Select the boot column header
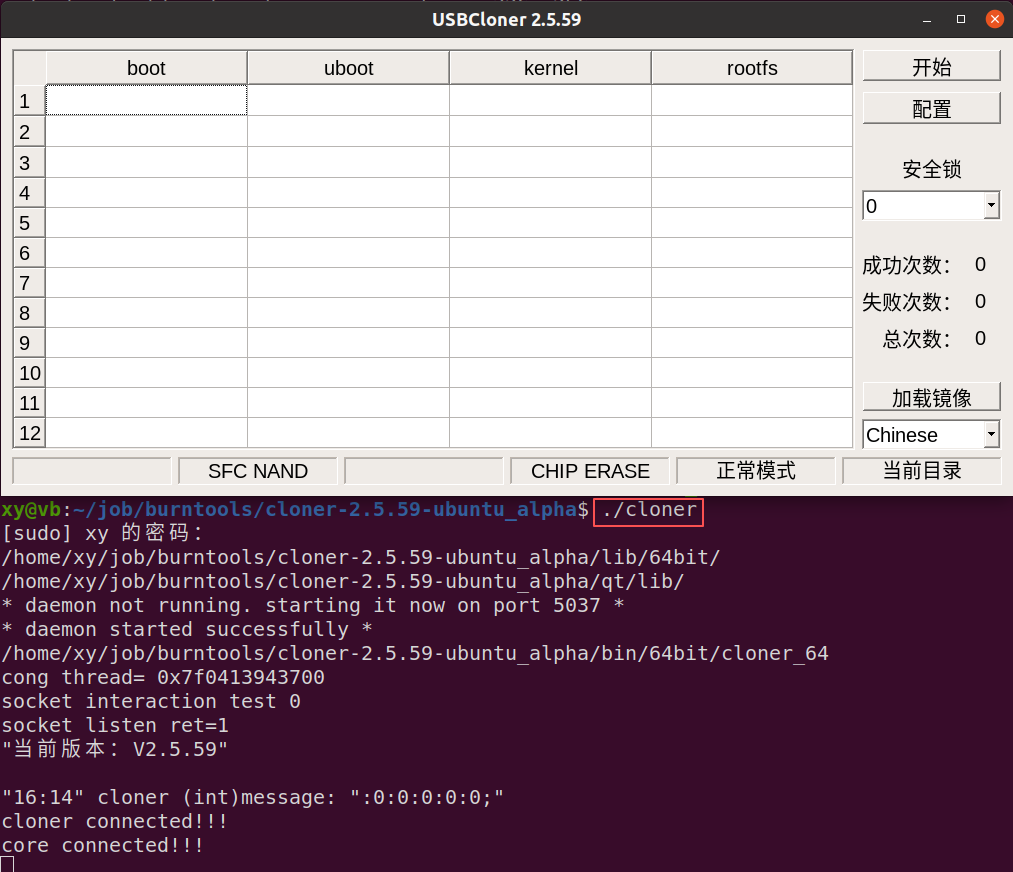 click(x=146, y=68)
